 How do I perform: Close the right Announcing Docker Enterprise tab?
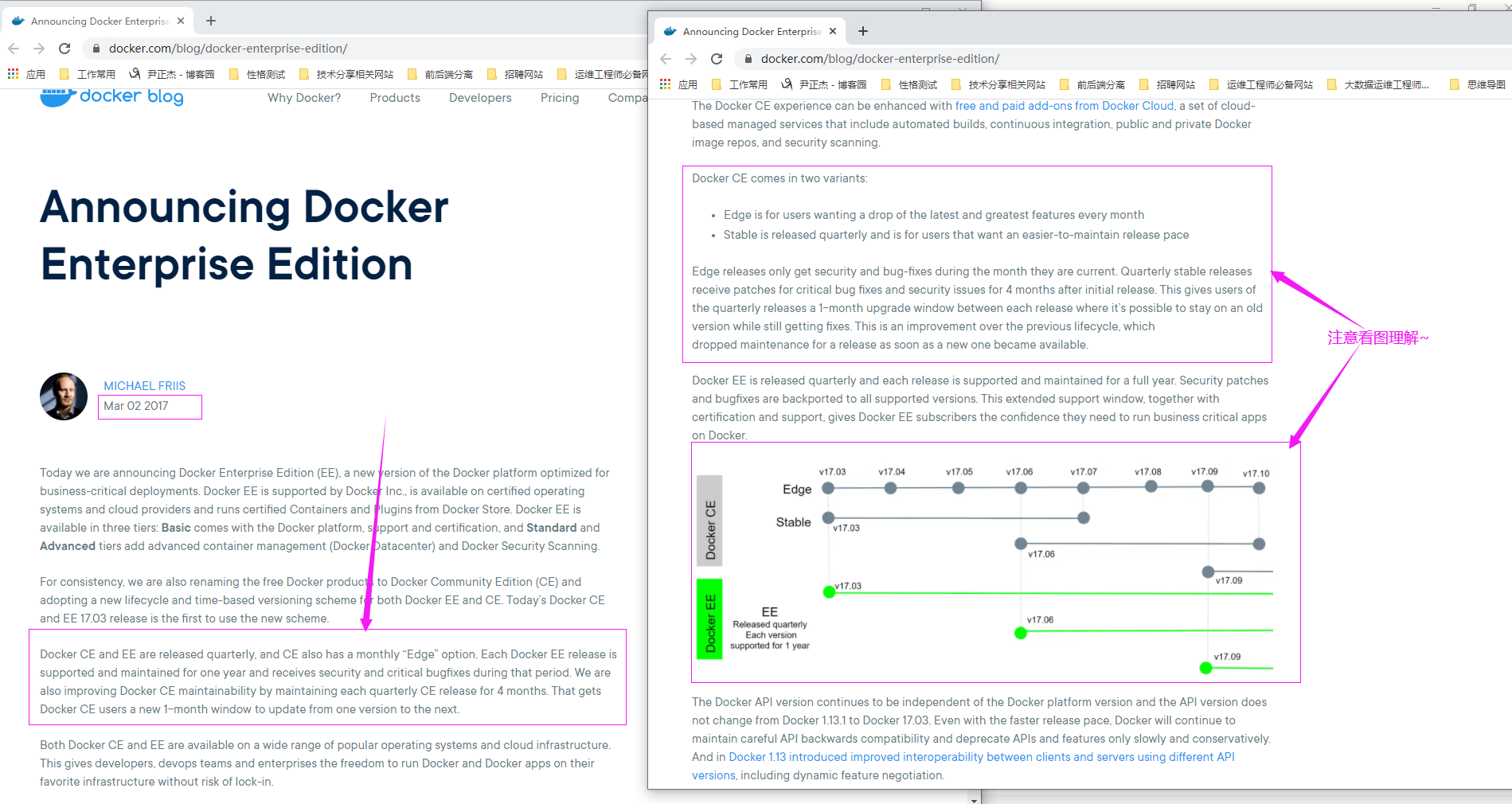click(833, 31)
